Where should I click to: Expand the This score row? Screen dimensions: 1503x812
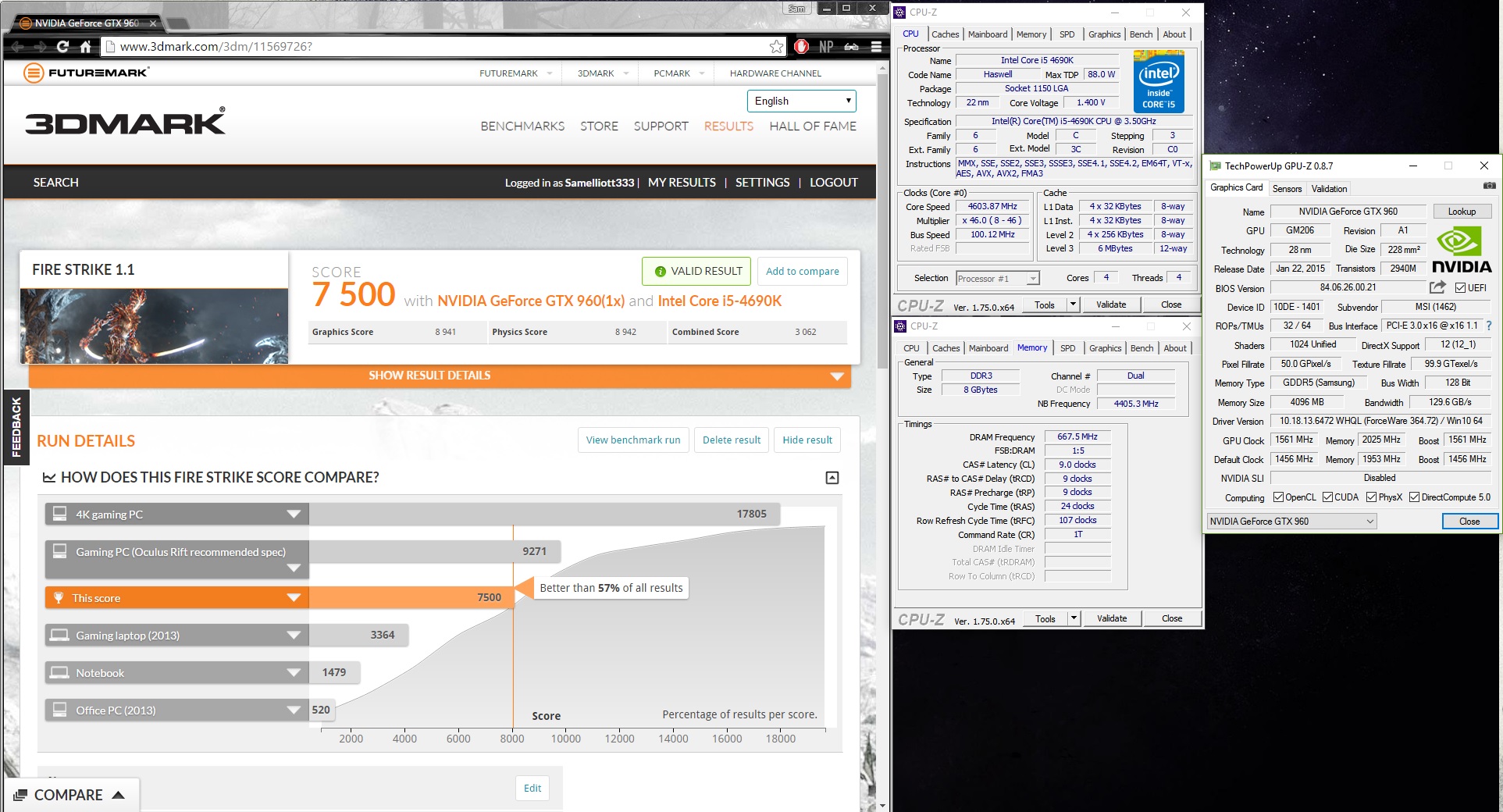[x=294, y=598]
